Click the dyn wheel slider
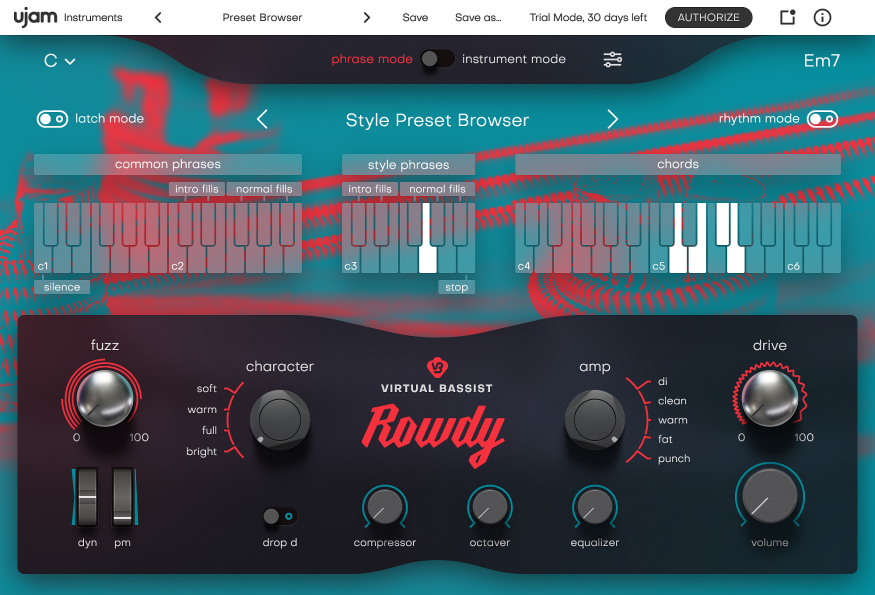Screen dimensions: 875x595 coord(87,497)
